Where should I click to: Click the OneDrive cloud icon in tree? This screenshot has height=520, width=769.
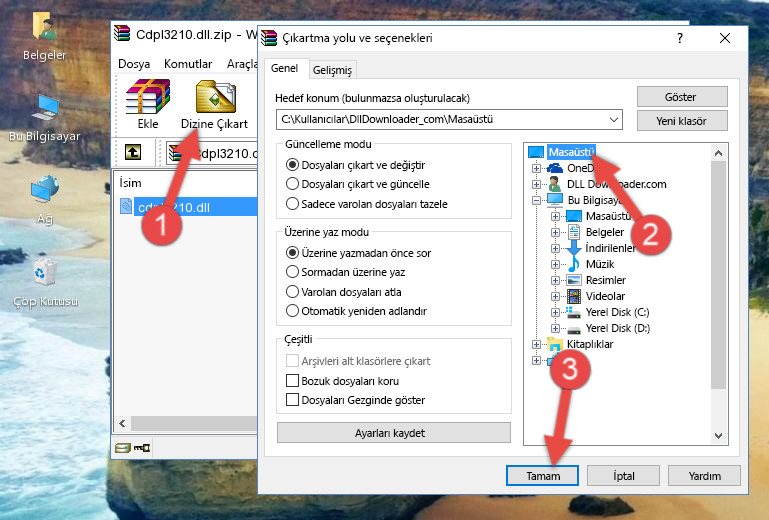click(x=555, y=168)
